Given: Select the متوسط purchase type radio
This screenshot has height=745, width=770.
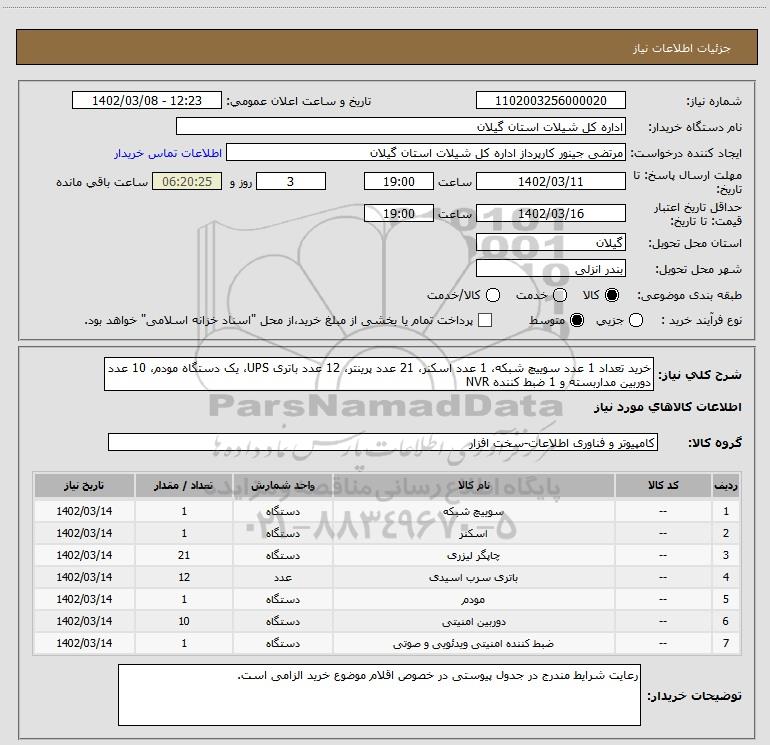Looking at the screenshot, I should (x=577, y=320).
